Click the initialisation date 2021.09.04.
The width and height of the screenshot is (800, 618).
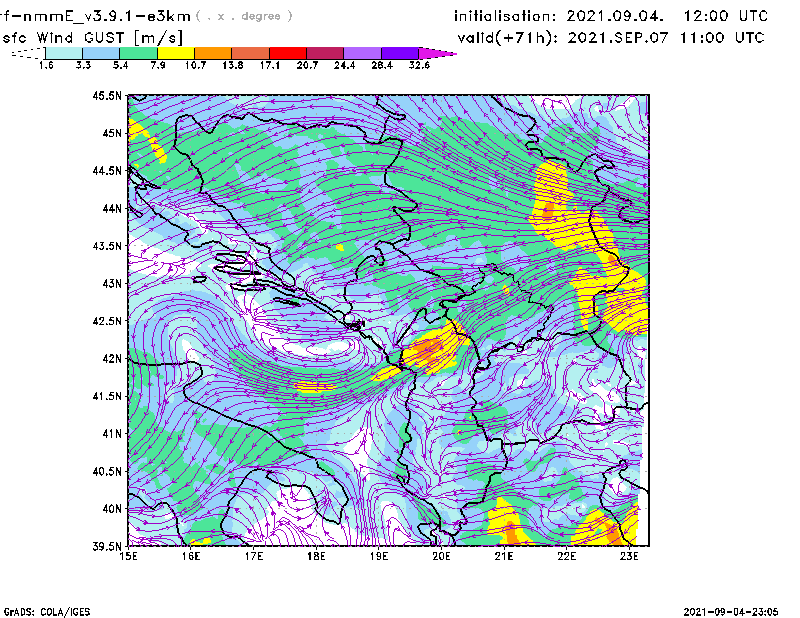(615, 16)
